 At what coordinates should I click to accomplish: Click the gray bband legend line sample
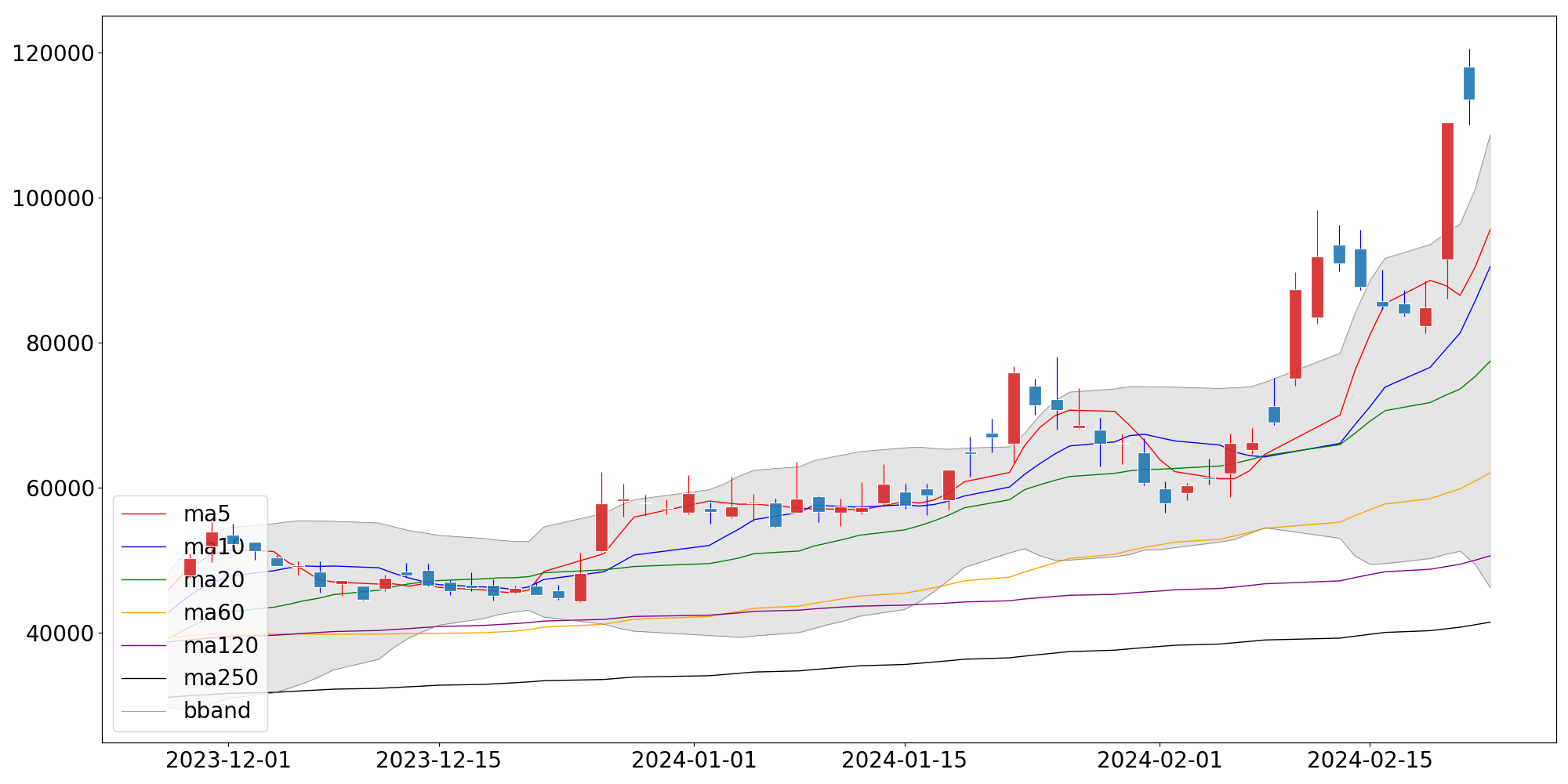(144, 711)
